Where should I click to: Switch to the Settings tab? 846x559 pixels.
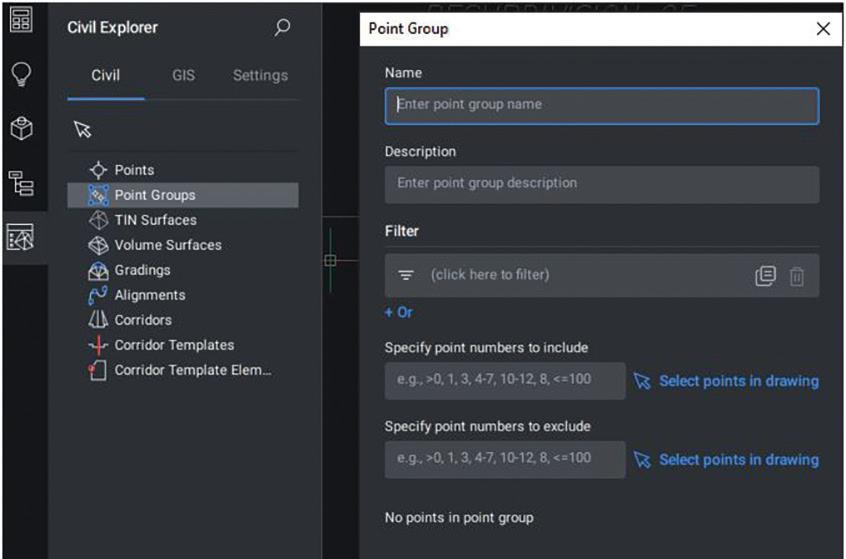pos(260,76)
